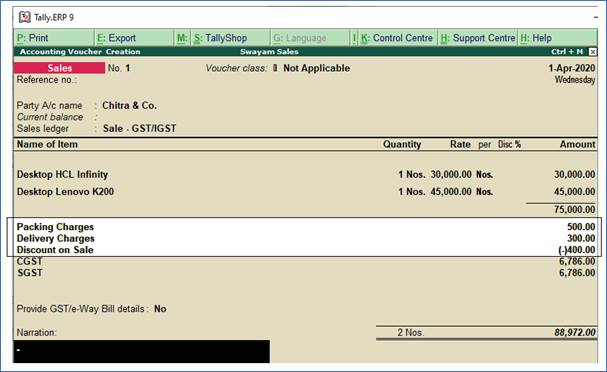Select the CGST ledger row
This screenshot has width=607, height=372.
click(306, 261)
